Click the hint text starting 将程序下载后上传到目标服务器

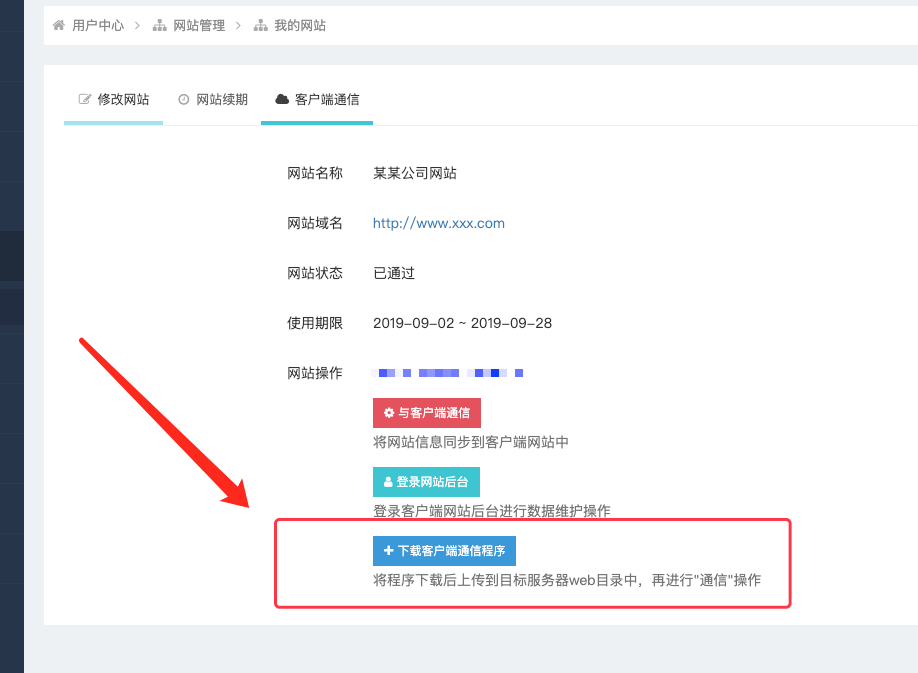point(567,580)
